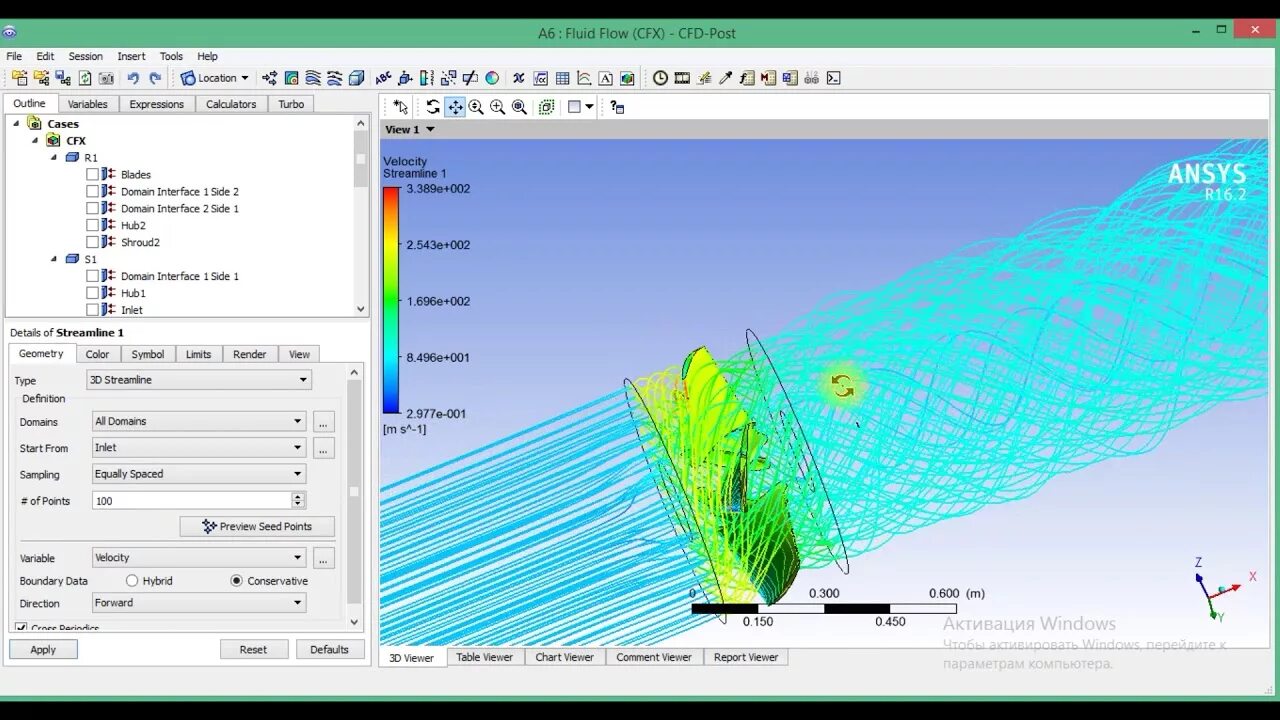Activate the viewer Pan tool
Viewport: 1280px width, 720px height.
455,107
